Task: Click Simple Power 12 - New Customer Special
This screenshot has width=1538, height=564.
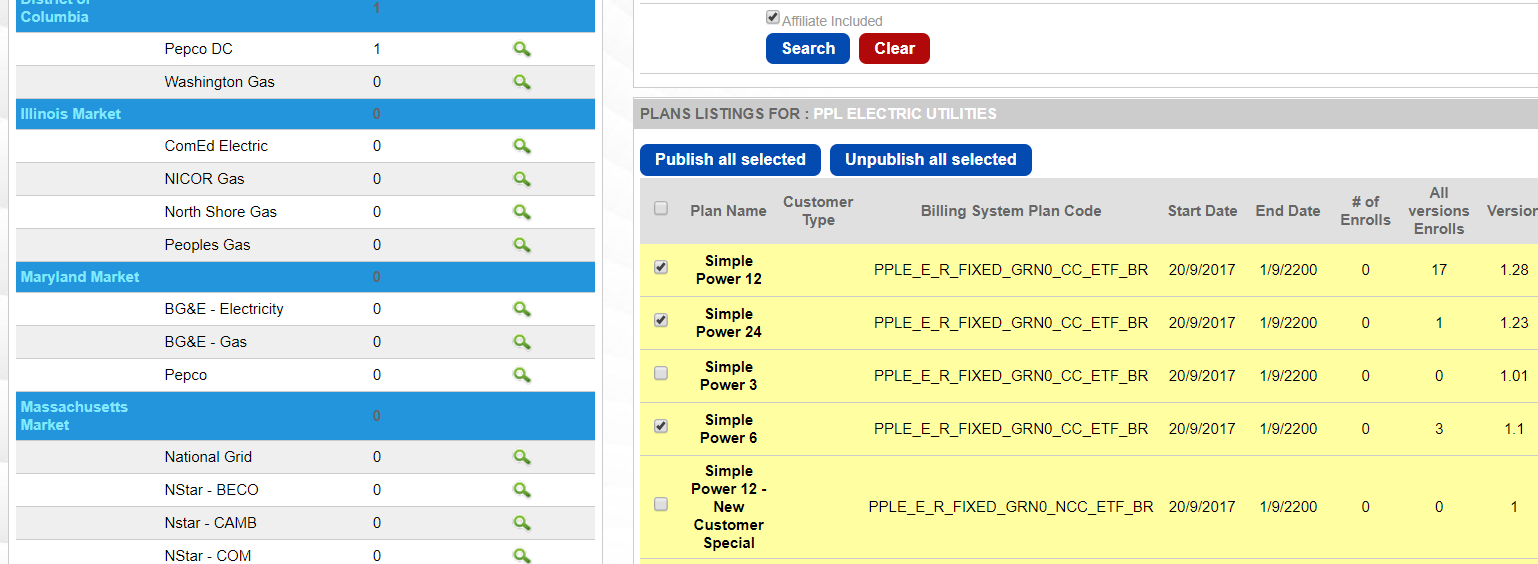Action: [x=729, y=507]
